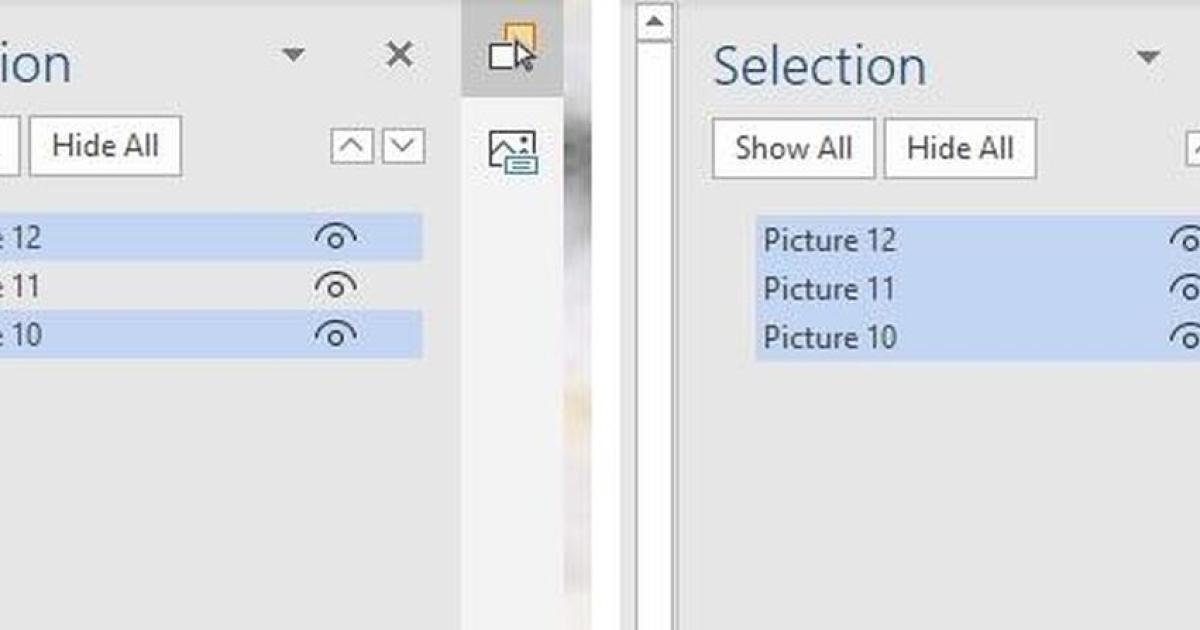
Task: Click the Show All button
Action: click(x=793, y=148)
